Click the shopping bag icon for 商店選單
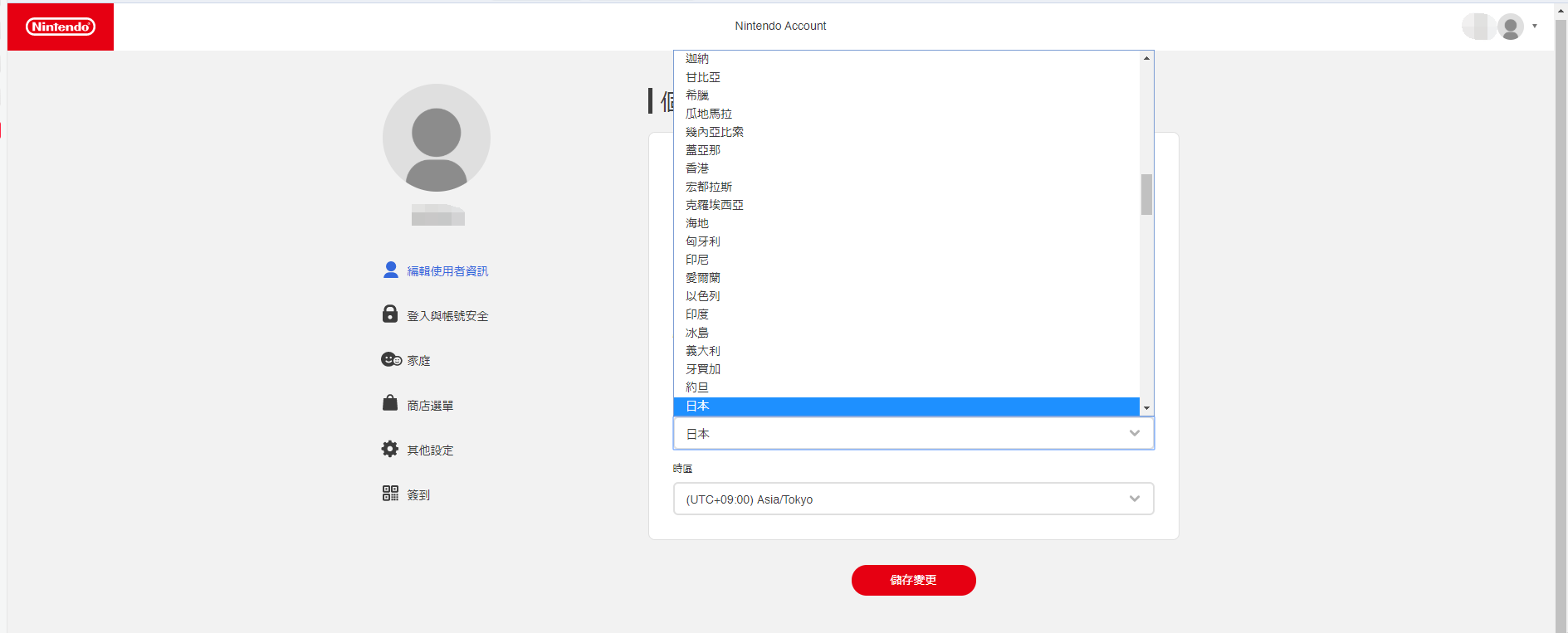 pos(390,403)
